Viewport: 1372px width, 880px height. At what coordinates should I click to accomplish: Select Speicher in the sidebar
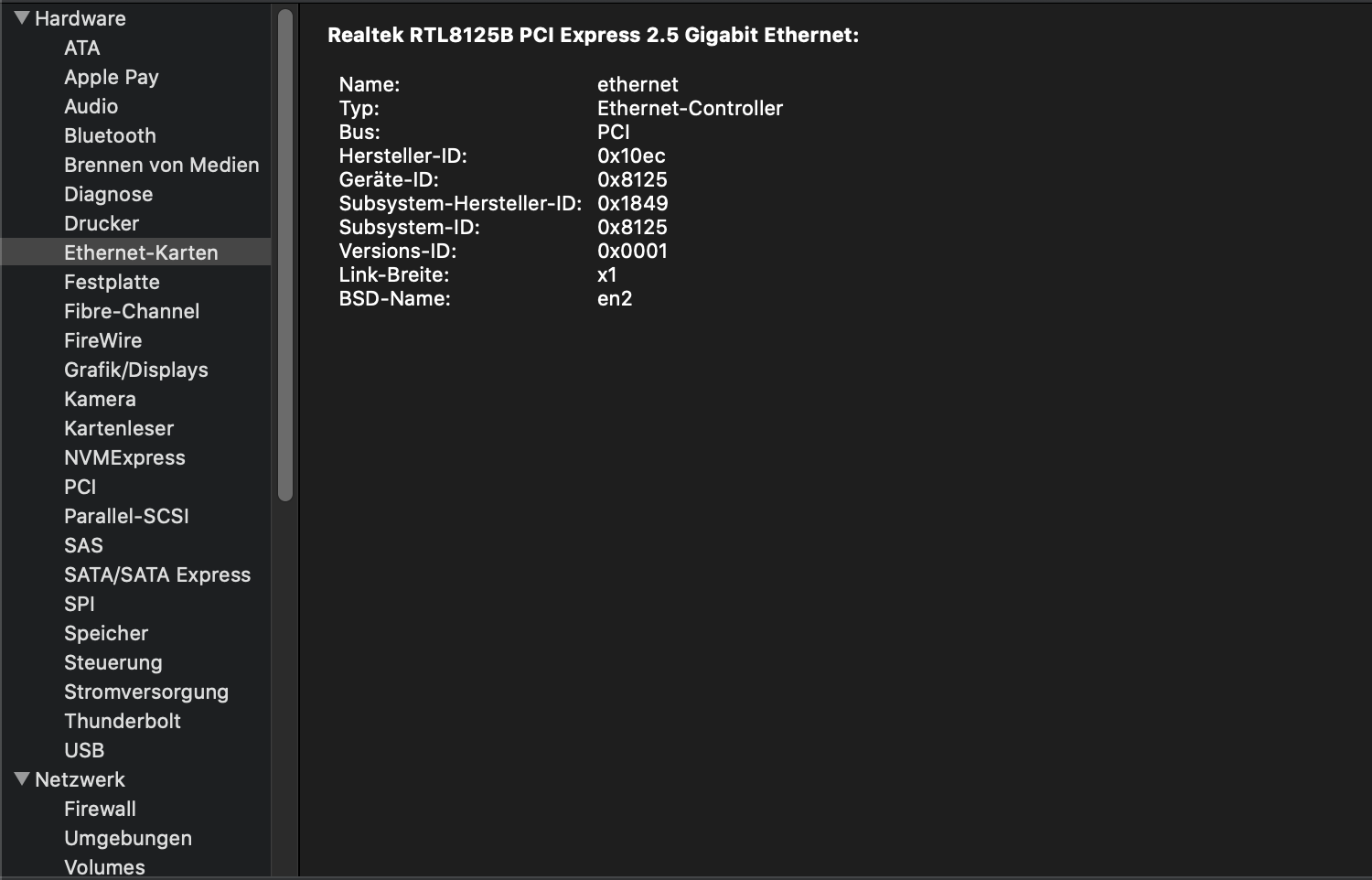click(x=105, y=633)
